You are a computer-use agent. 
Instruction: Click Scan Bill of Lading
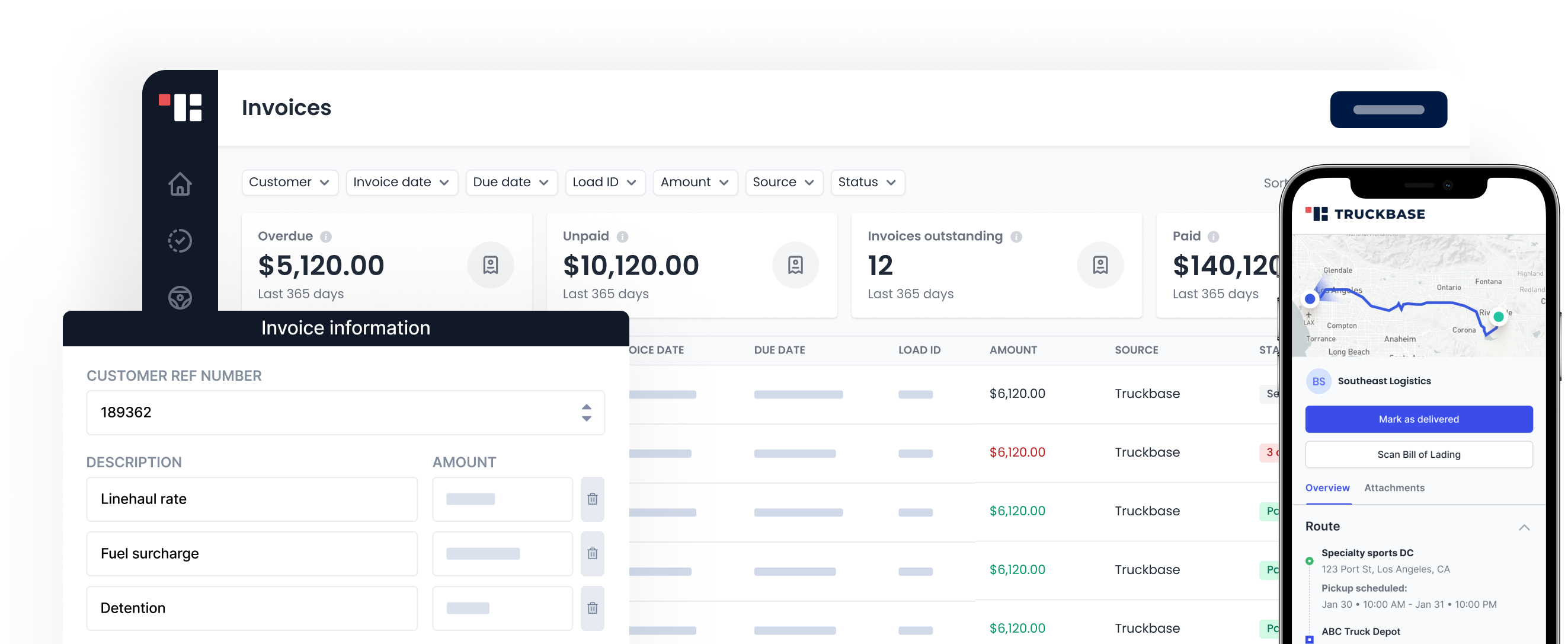click(1419, 454)
